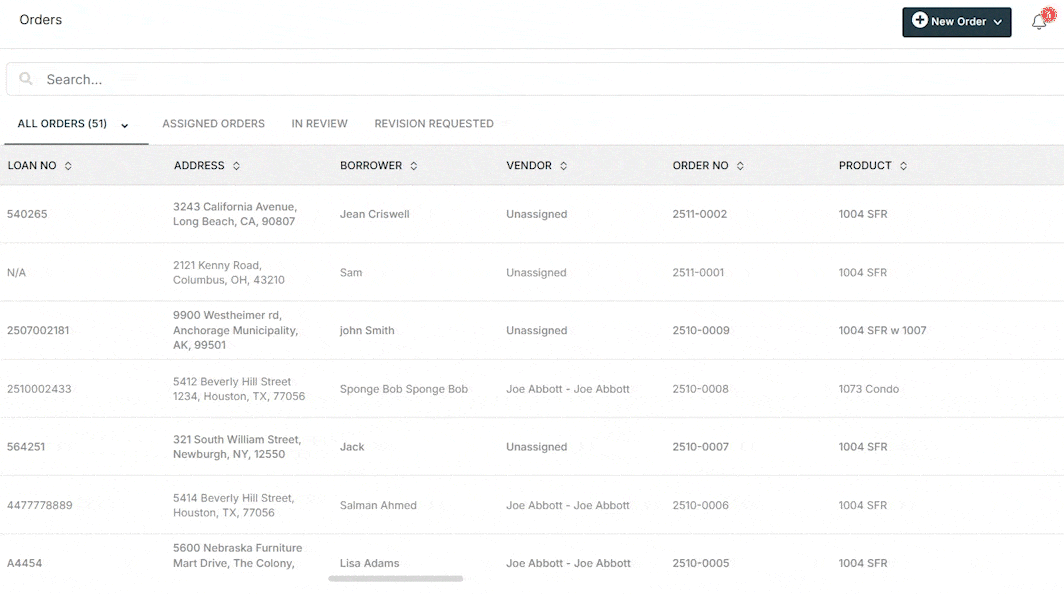
Task: Sort the LOAN NO column
Action: (x=67, y=166)
